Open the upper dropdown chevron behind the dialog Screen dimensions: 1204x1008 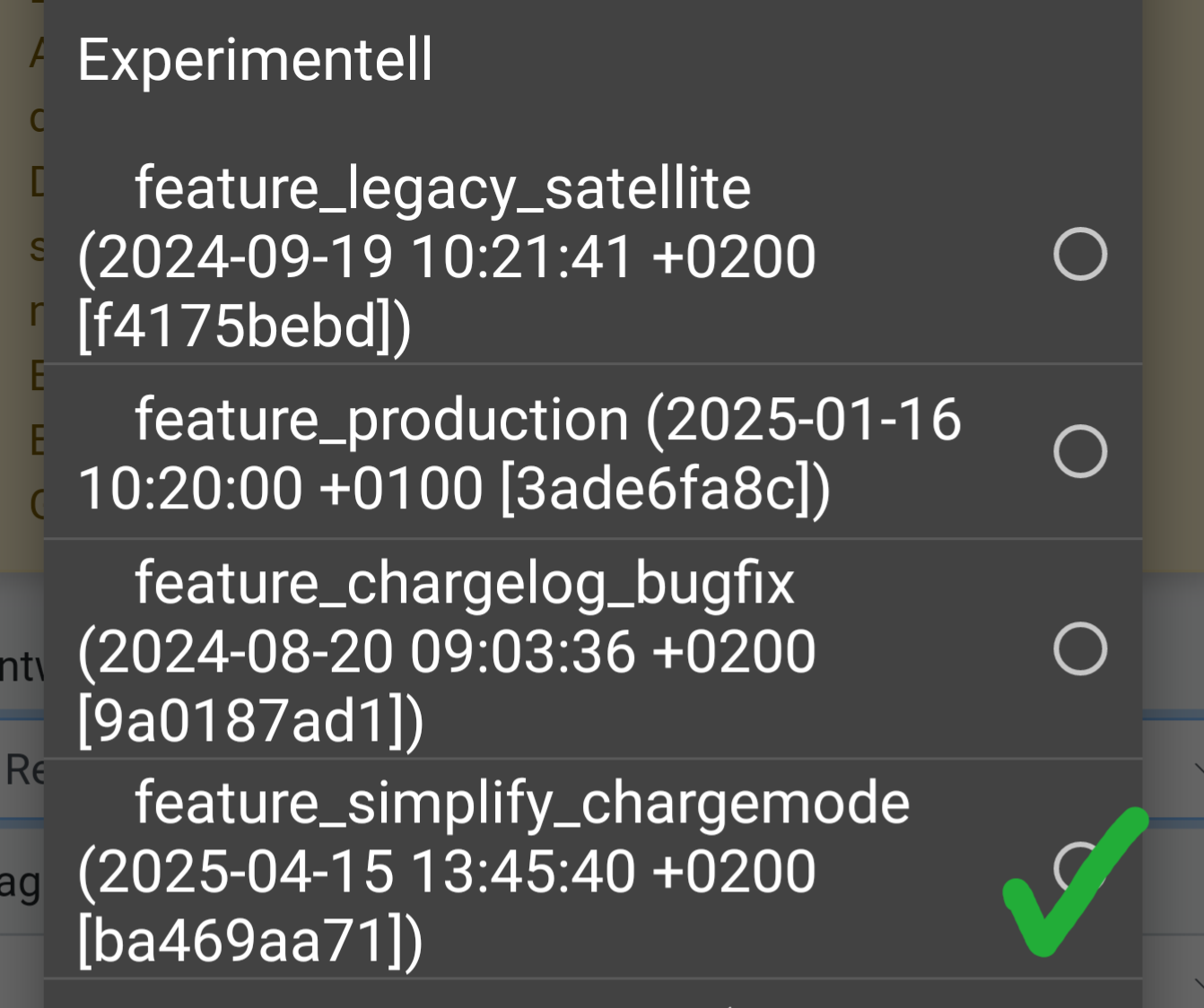[x=1199, y=769]
